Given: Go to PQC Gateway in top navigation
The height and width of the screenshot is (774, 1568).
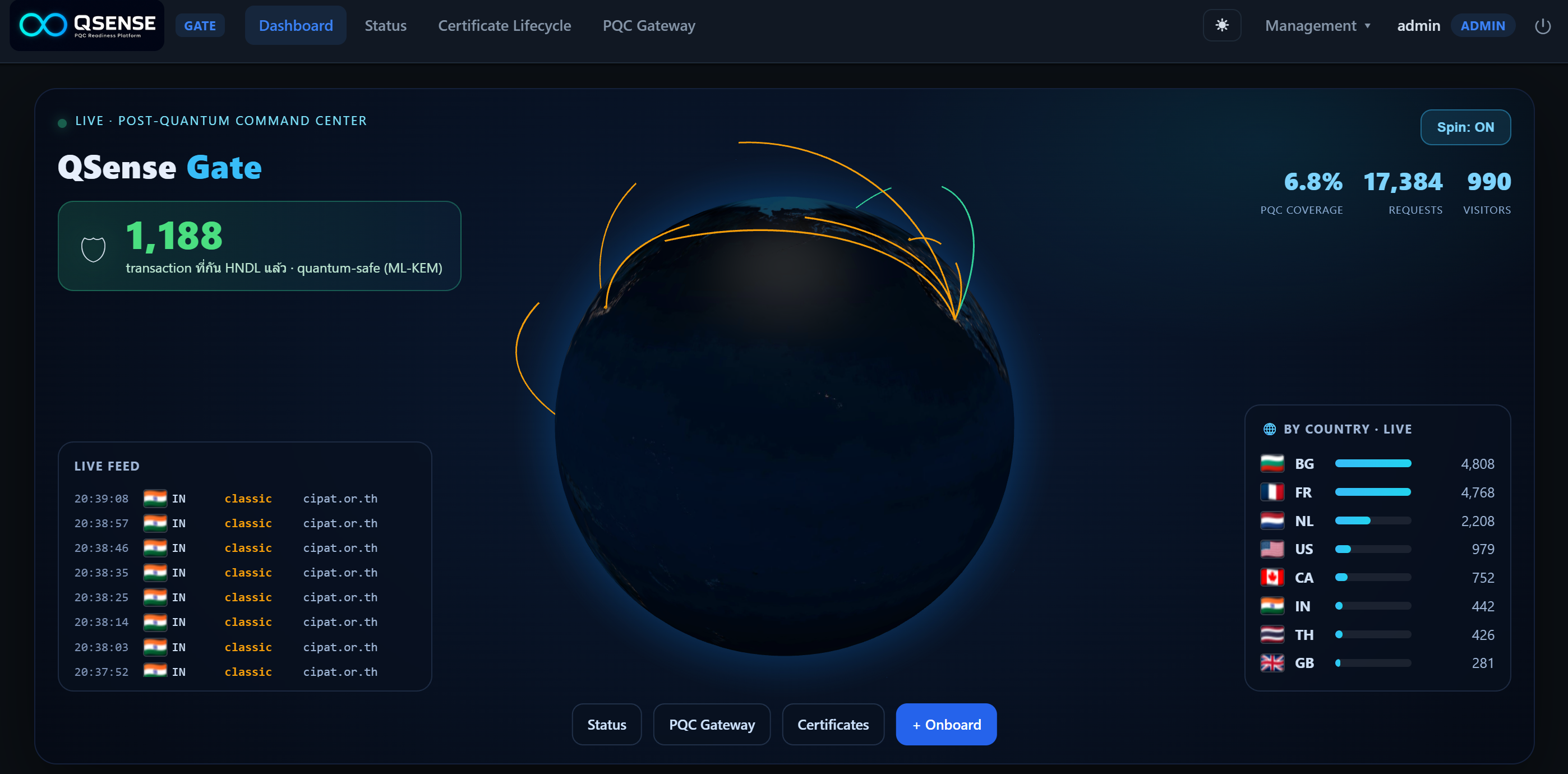Looking at the screenshot, I should 649,26.
